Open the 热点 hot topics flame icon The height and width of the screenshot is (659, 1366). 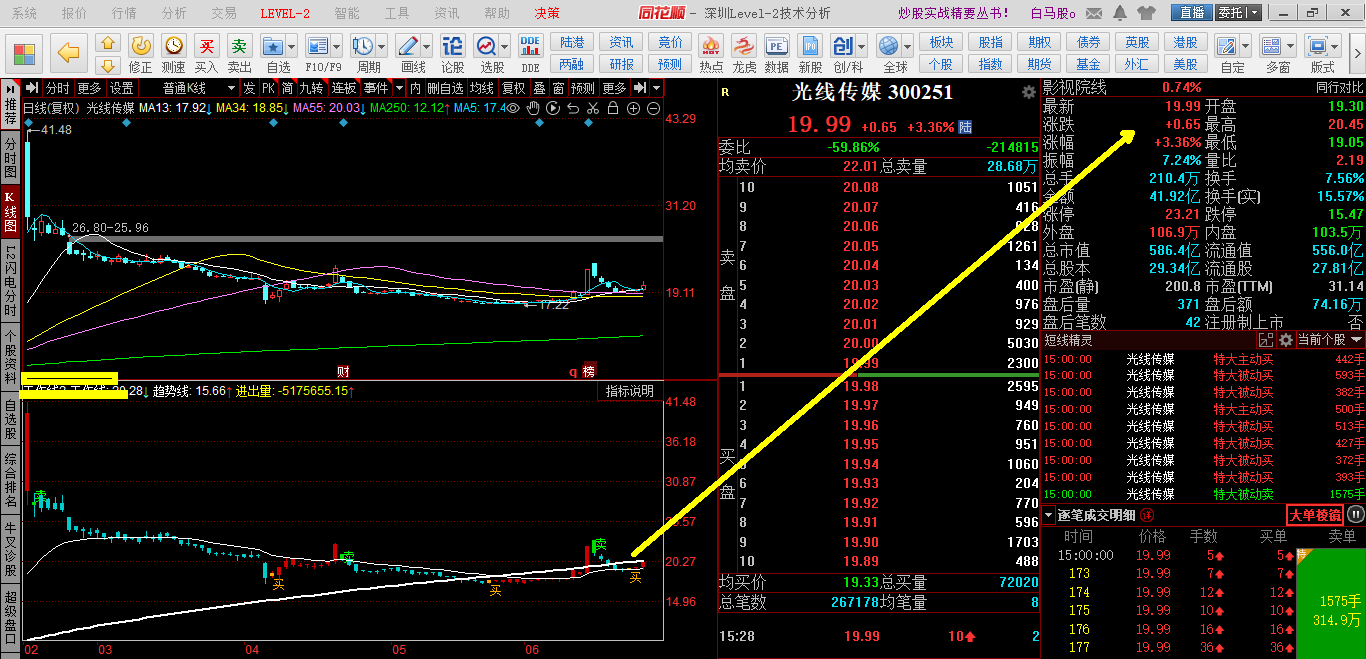(x=711, y=46)
